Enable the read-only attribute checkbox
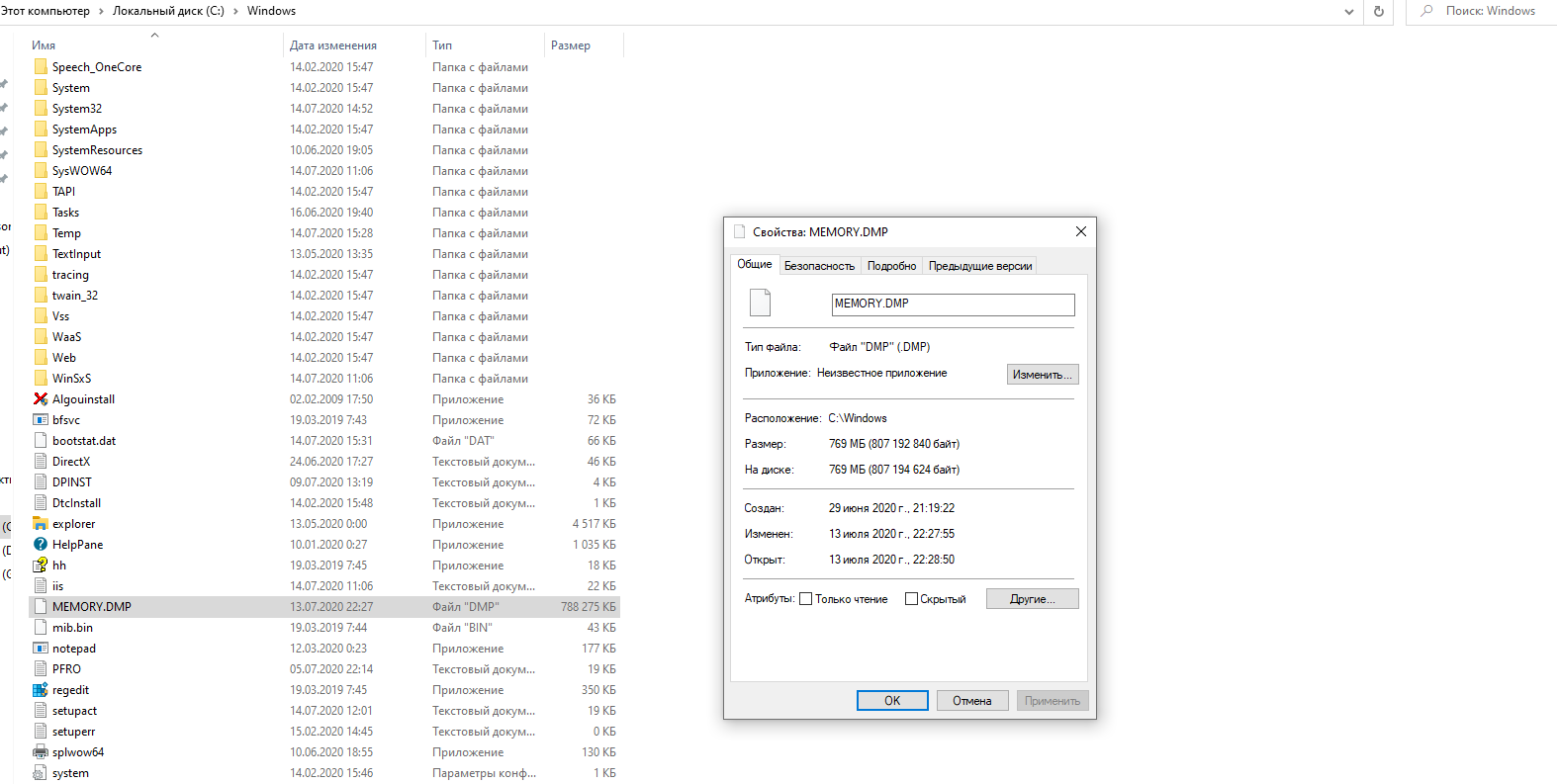 click(805, 599)
